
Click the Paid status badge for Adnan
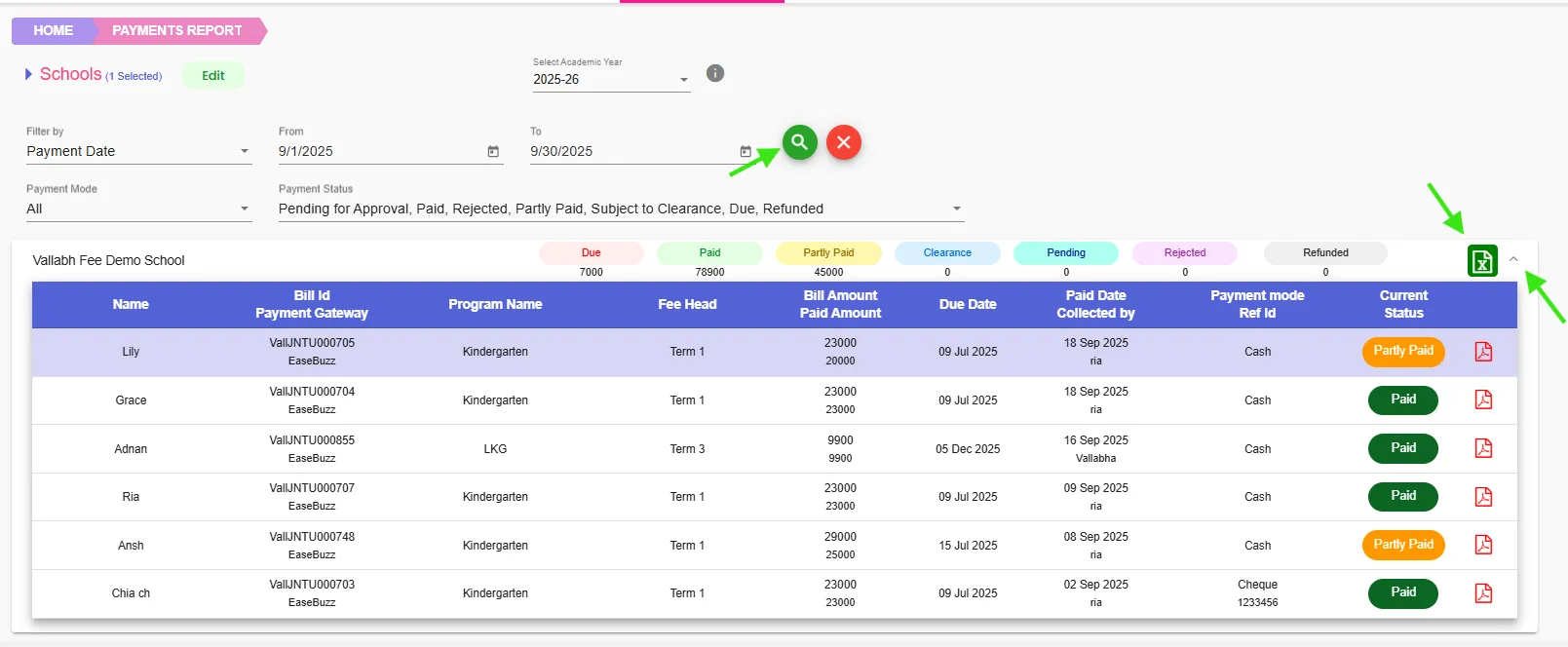pyautogui.click(x=1403, y=448)
